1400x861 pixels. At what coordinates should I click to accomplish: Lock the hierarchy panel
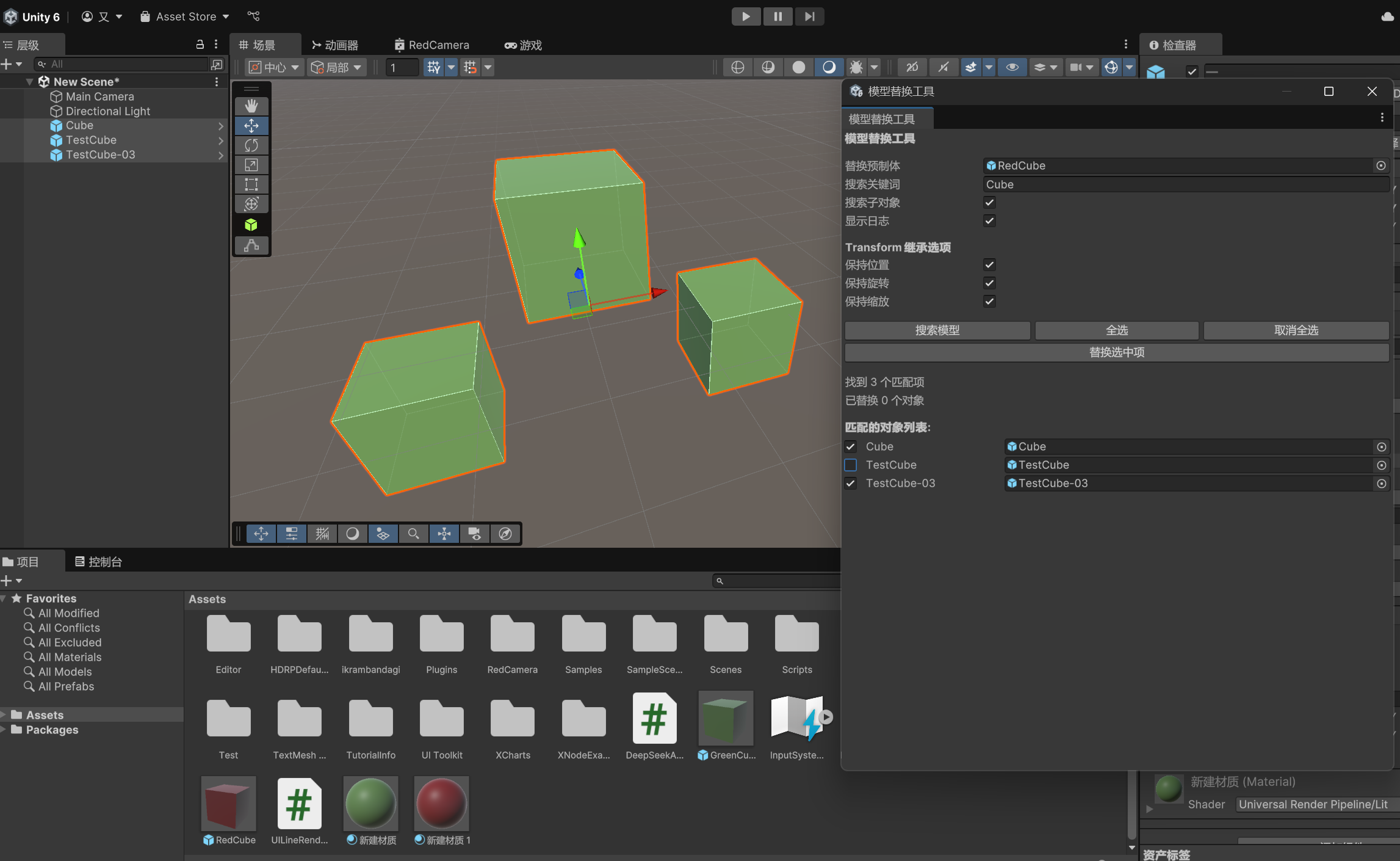point(200,45)
